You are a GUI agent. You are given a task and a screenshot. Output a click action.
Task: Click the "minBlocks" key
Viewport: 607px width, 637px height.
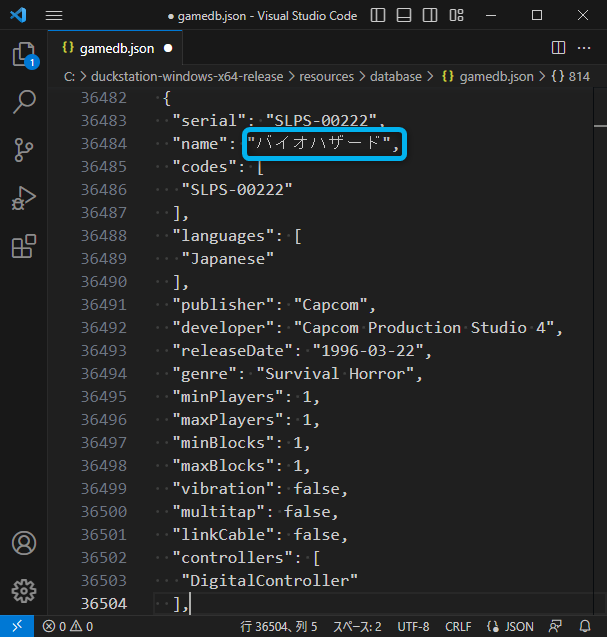tap(223, 443)
